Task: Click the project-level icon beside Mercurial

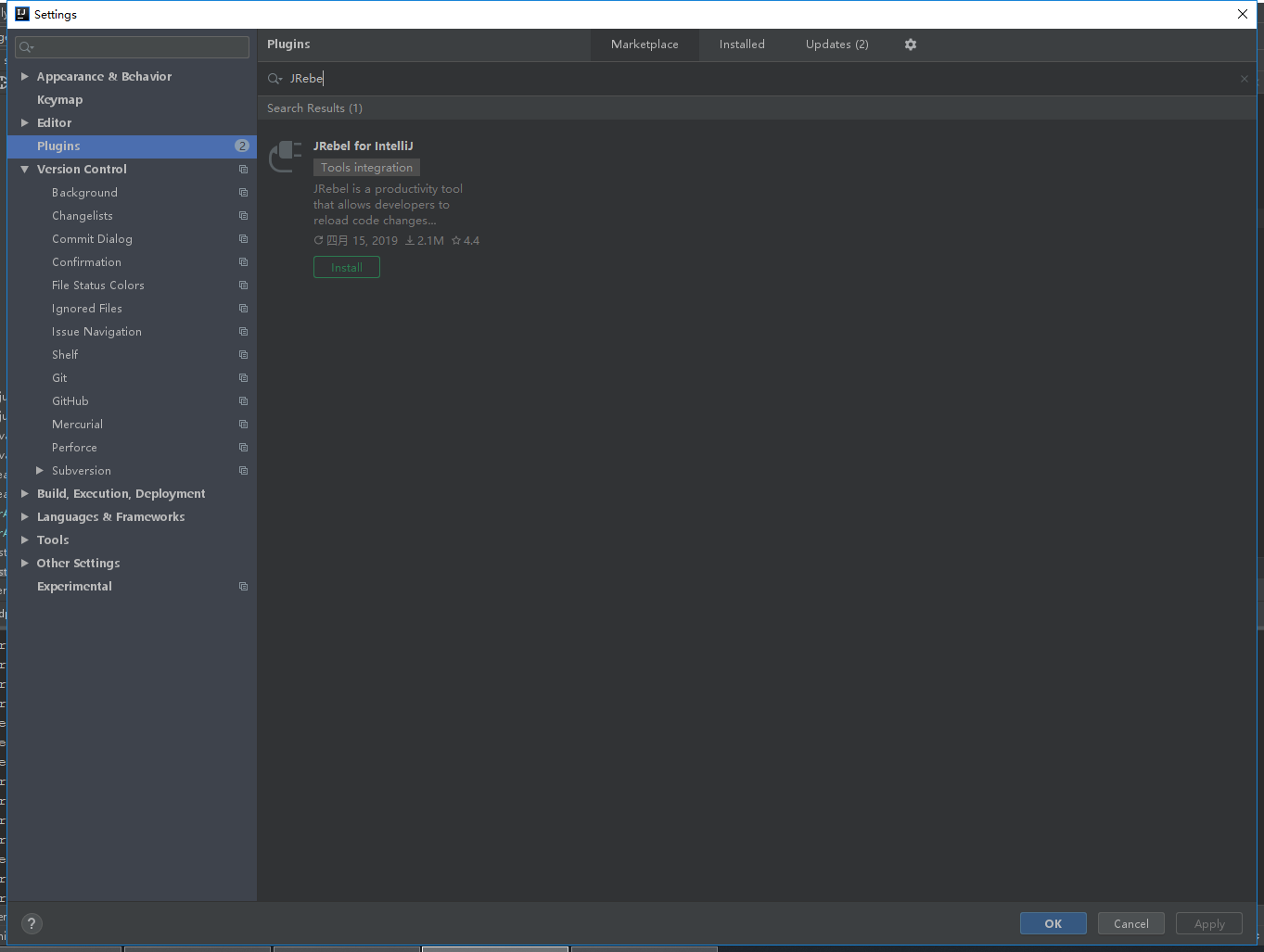Action: (x=243, y=425)
